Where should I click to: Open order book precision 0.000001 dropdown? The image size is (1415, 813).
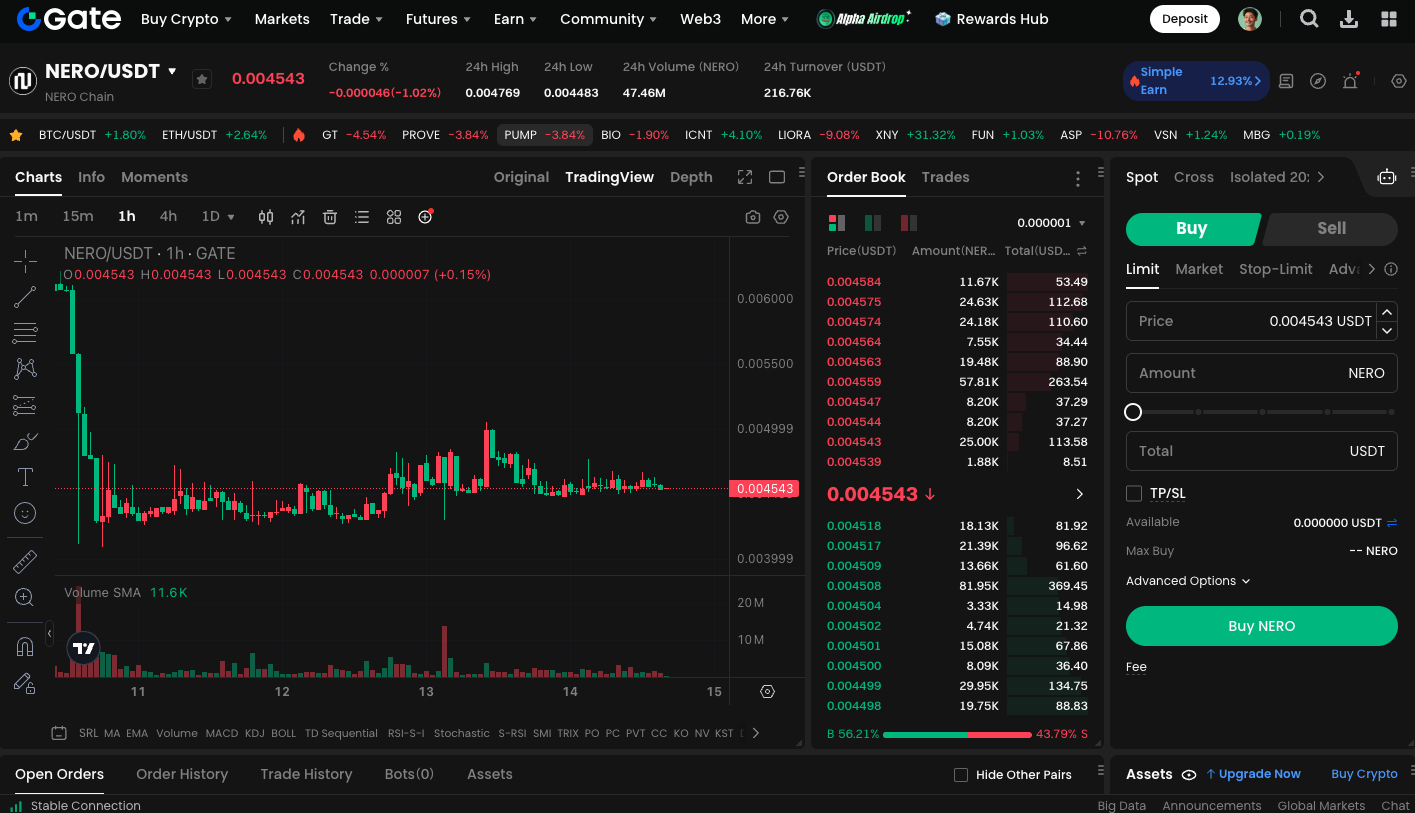(x=1051, y=223)
